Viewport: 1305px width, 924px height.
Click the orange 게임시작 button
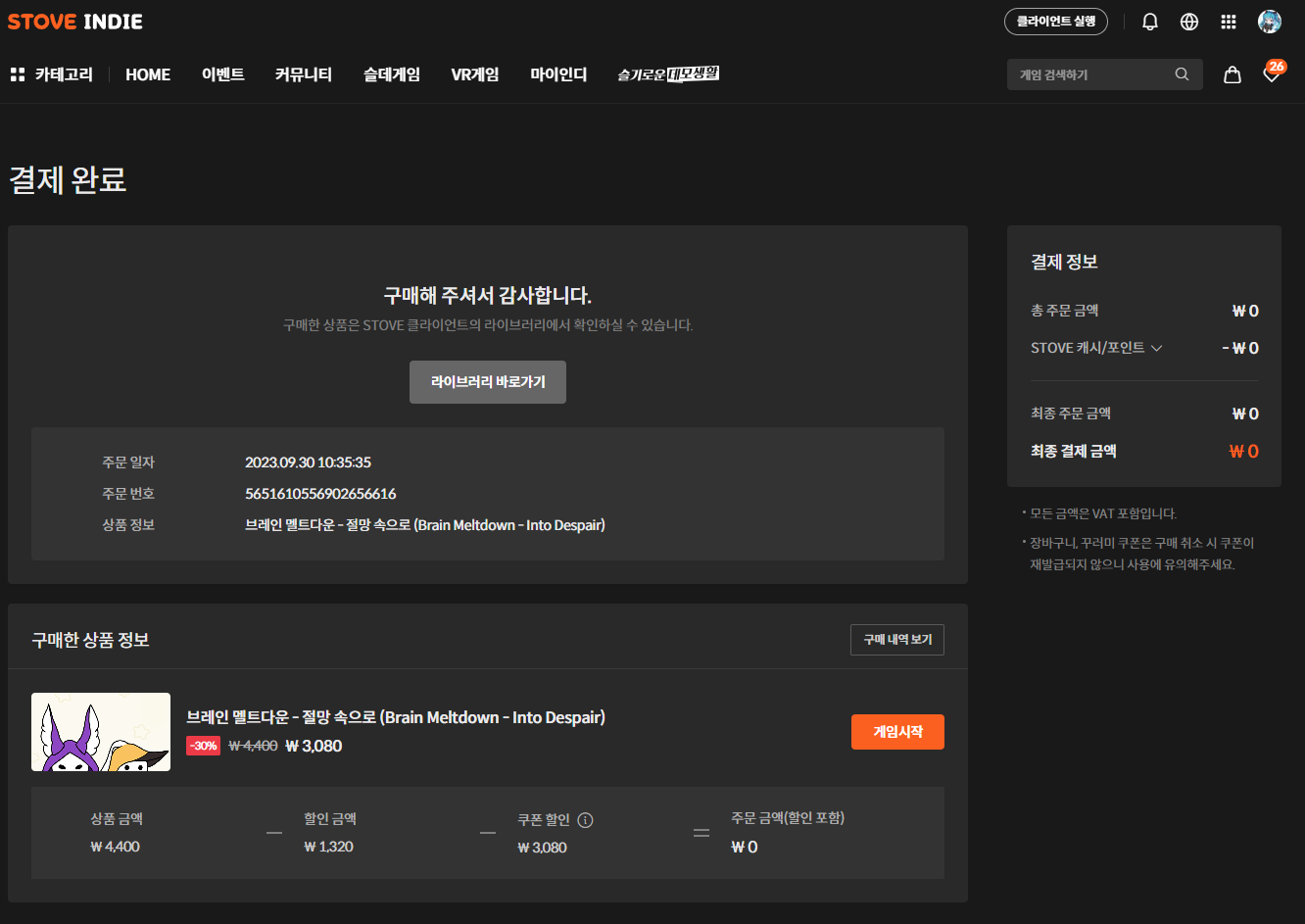coord(897,732)
